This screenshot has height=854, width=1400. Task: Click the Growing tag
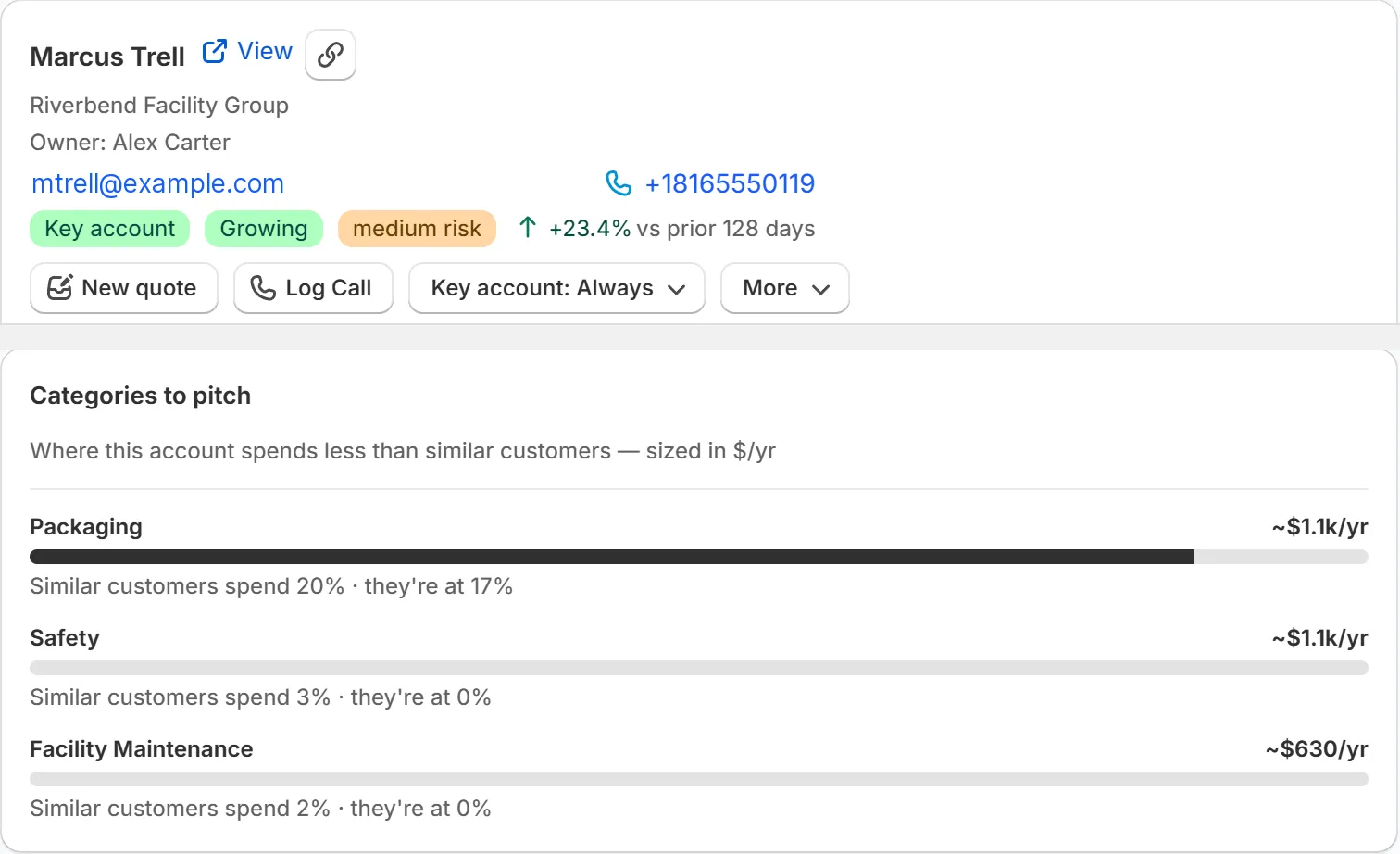[x=263, y=229]
